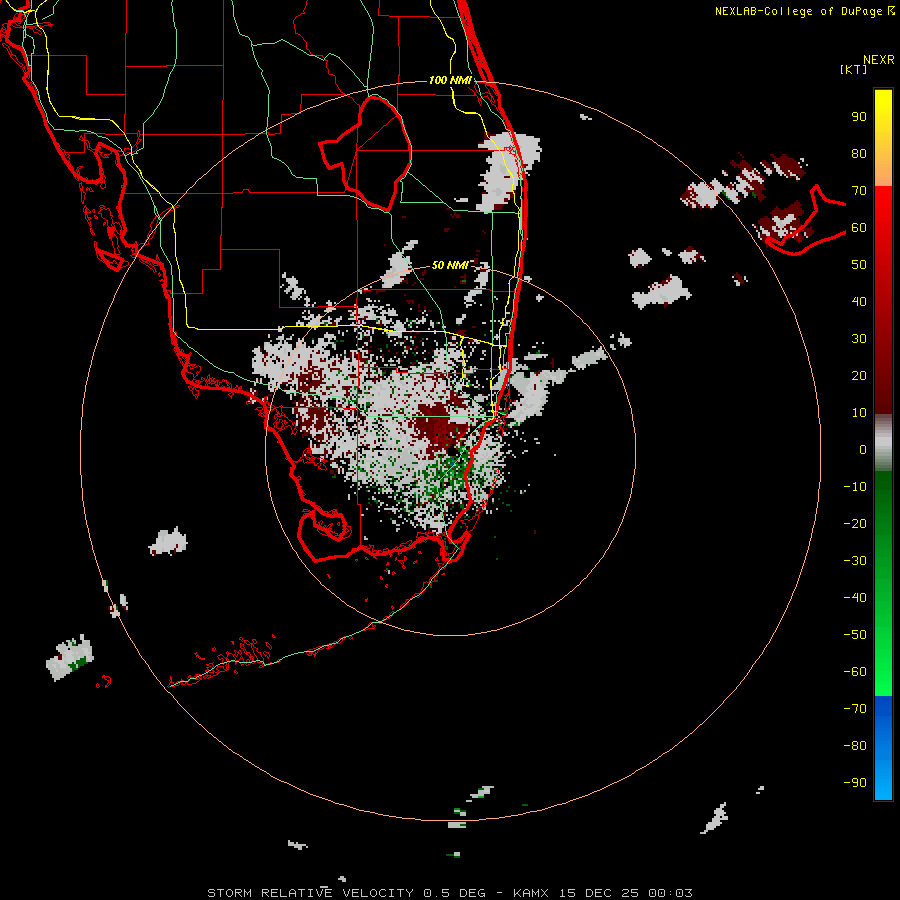Click the 0 value on the velocity scale
This screenshot has width=900, height=900.
pos(863,449)
